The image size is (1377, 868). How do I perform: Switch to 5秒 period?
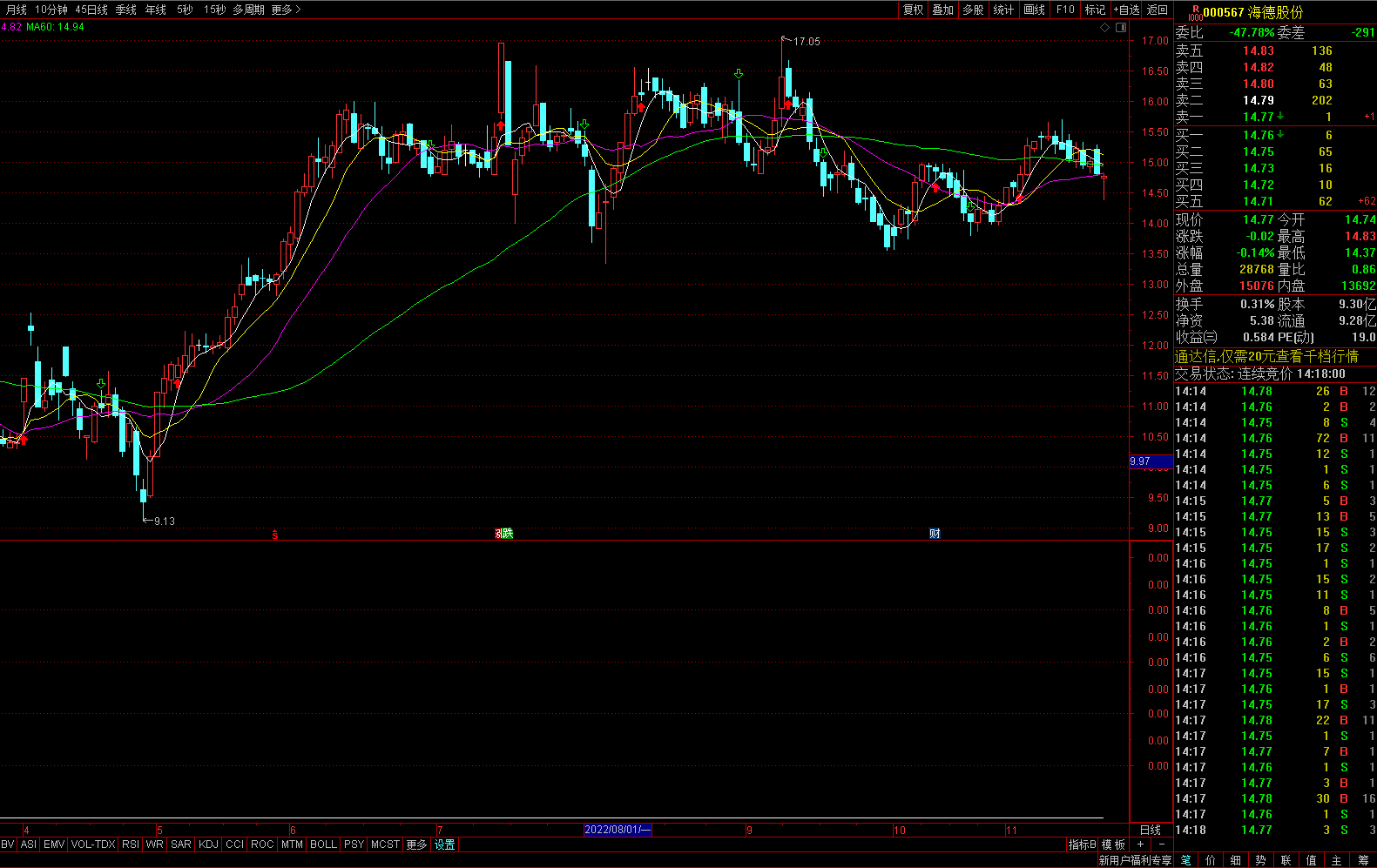(x=185, y=10)
